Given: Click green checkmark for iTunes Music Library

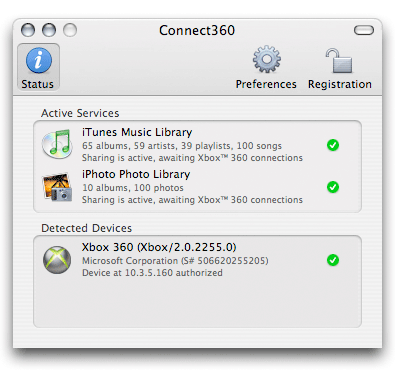Looking at the screenshot, I should (x=333, y=145).
